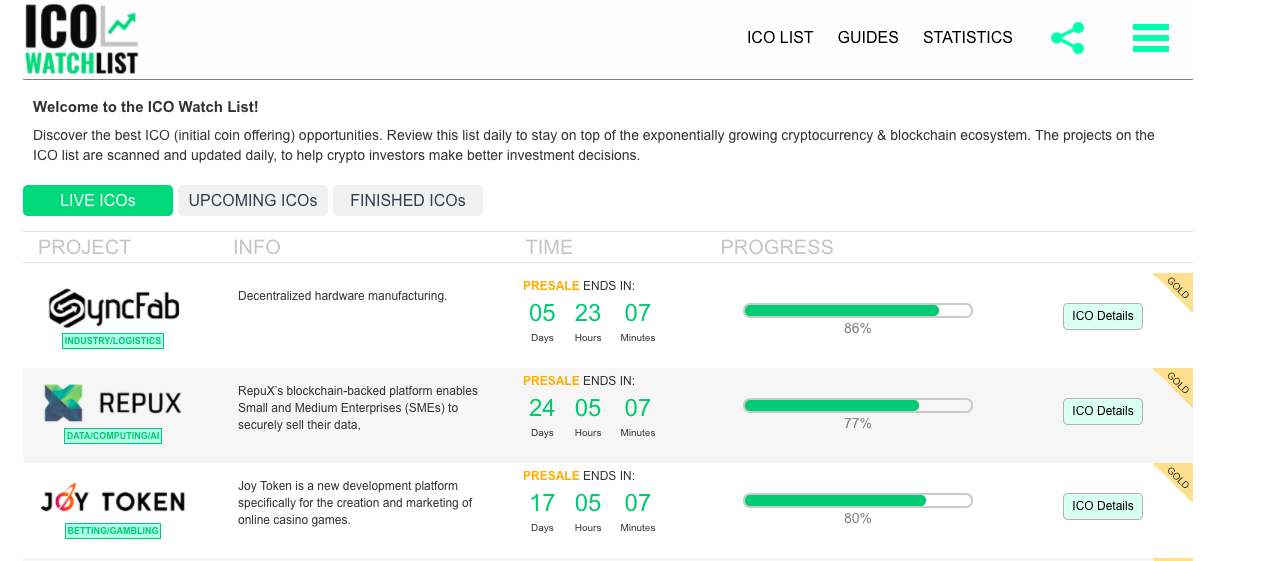
Task: Open ICO Details for RepuX
Action: (1102, 411)
